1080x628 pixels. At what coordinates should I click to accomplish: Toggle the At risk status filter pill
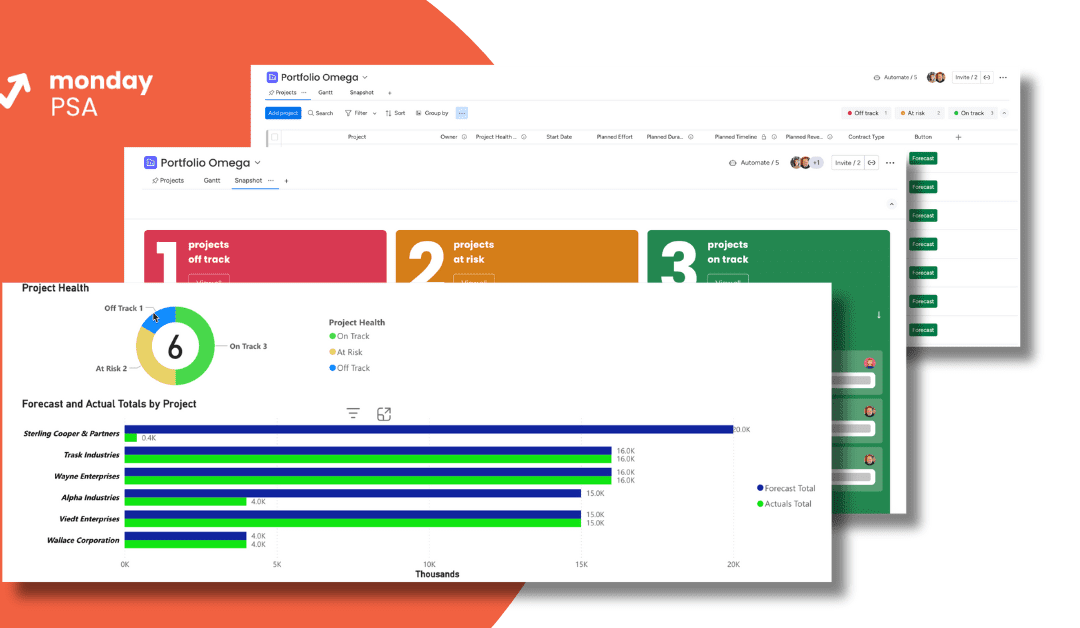click(920, 113)
